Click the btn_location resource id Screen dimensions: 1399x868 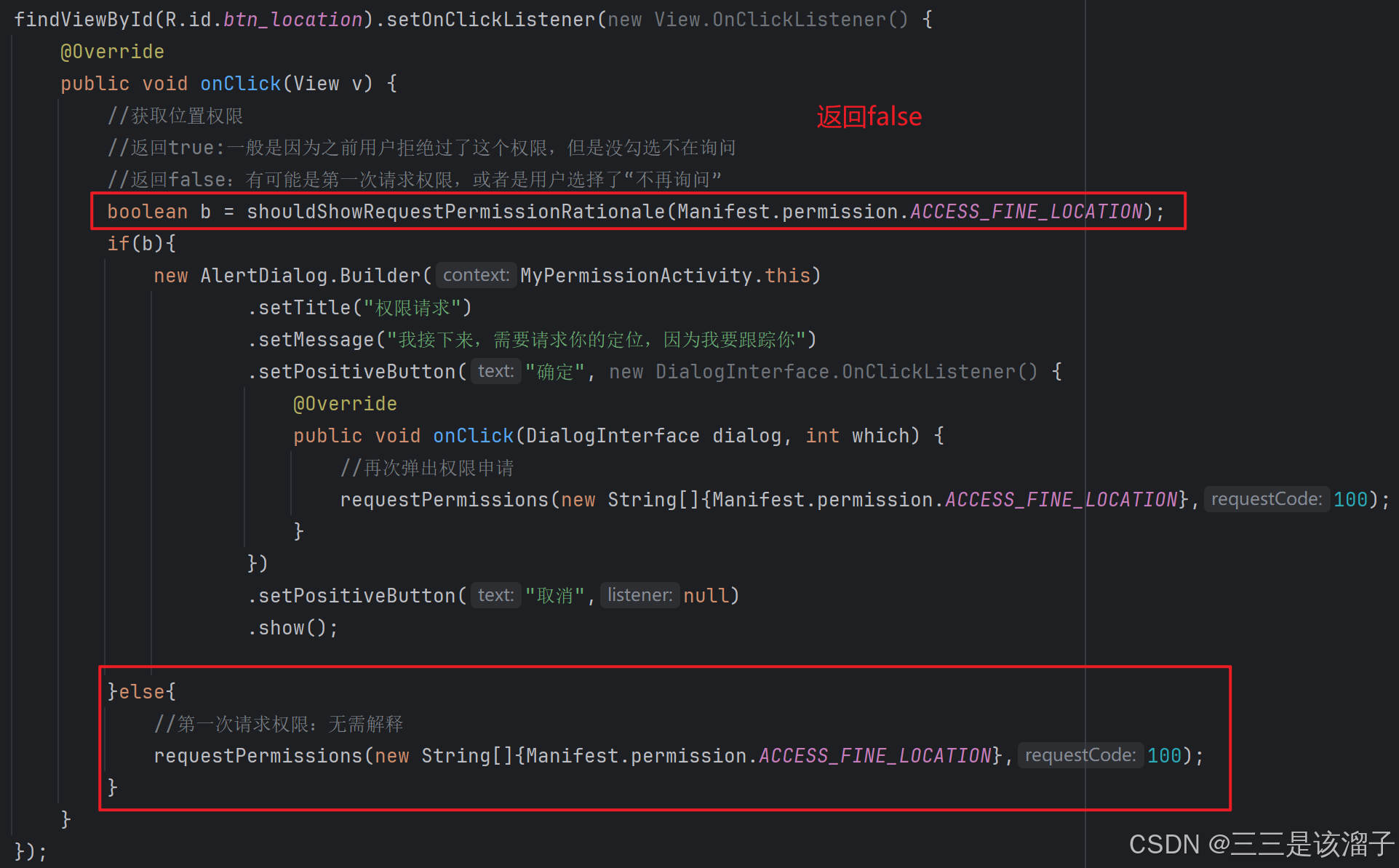292,20
